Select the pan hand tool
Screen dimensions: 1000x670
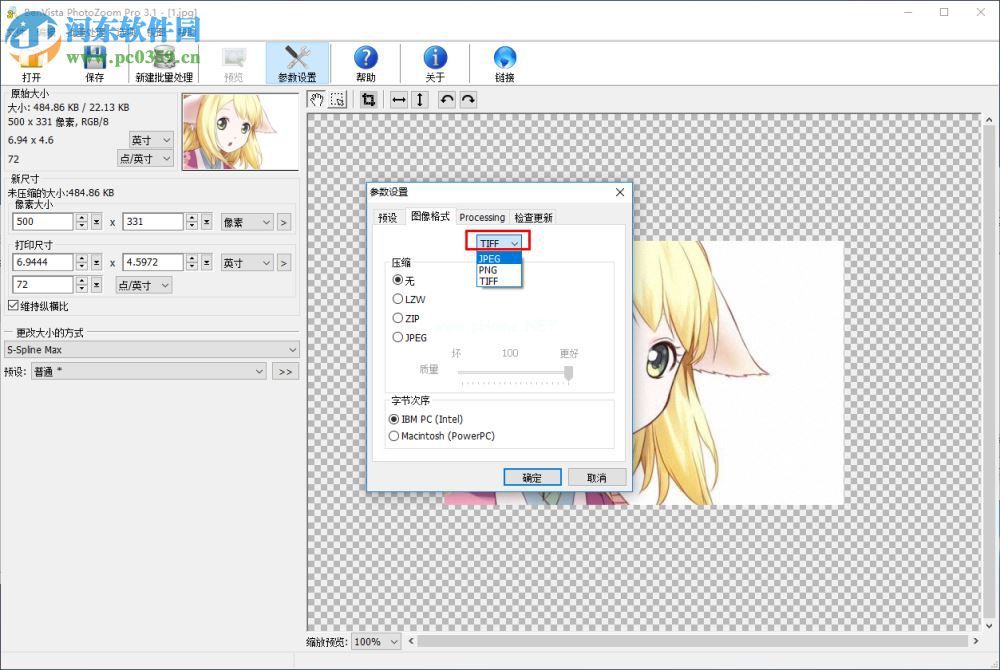pos(317,100)
